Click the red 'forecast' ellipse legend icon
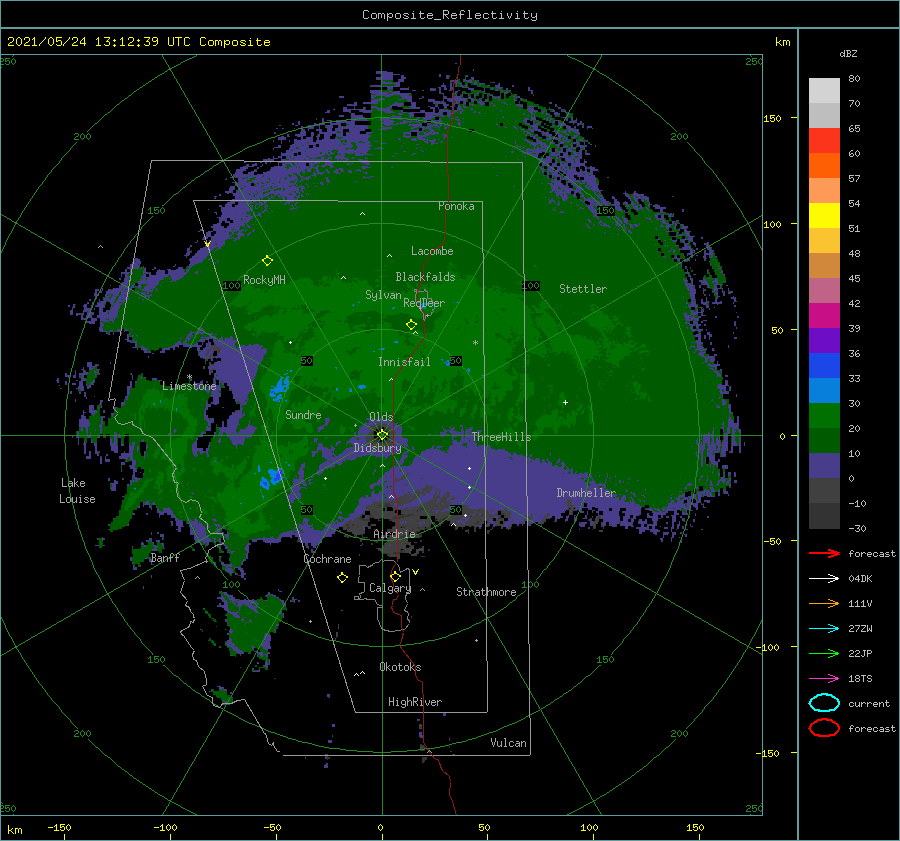This screenshot has height=841, width=900. coord(824,728)
